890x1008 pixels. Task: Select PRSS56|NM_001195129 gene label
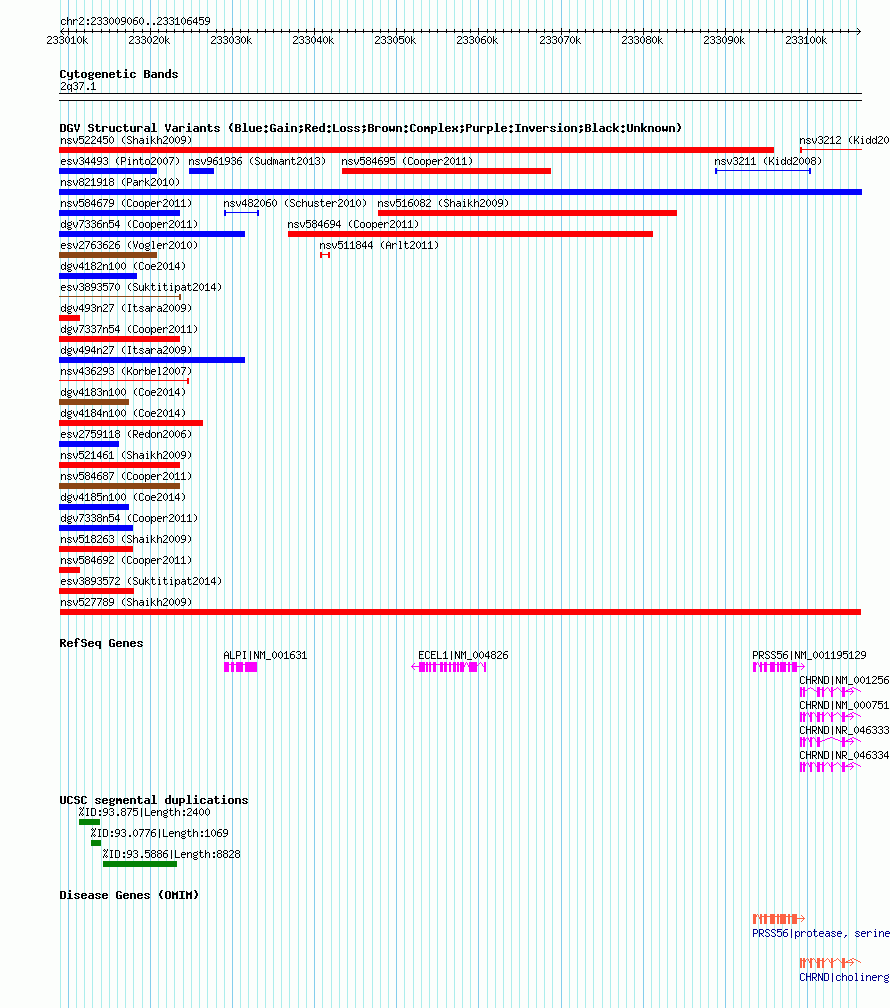(809, 656)
